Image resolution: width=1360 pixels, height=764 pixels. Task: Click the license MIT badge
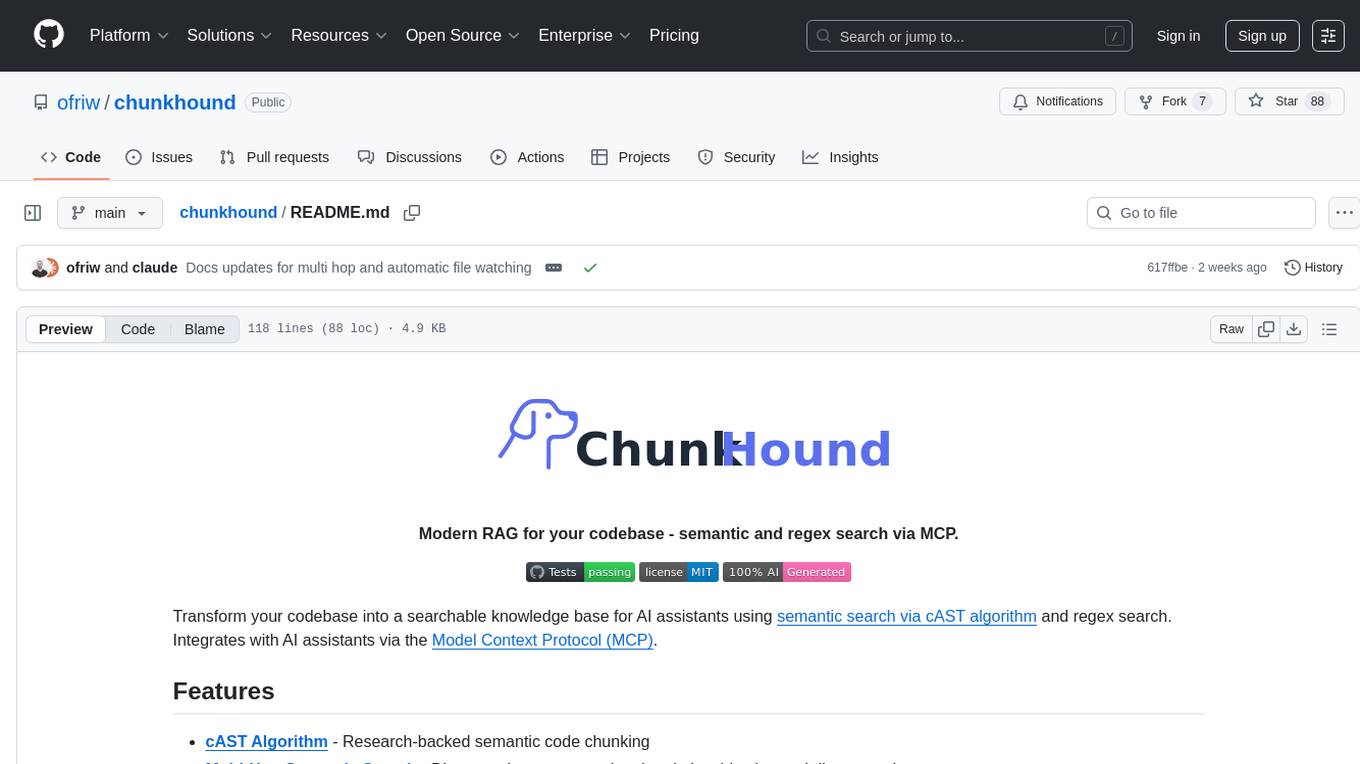coord(678,572)
